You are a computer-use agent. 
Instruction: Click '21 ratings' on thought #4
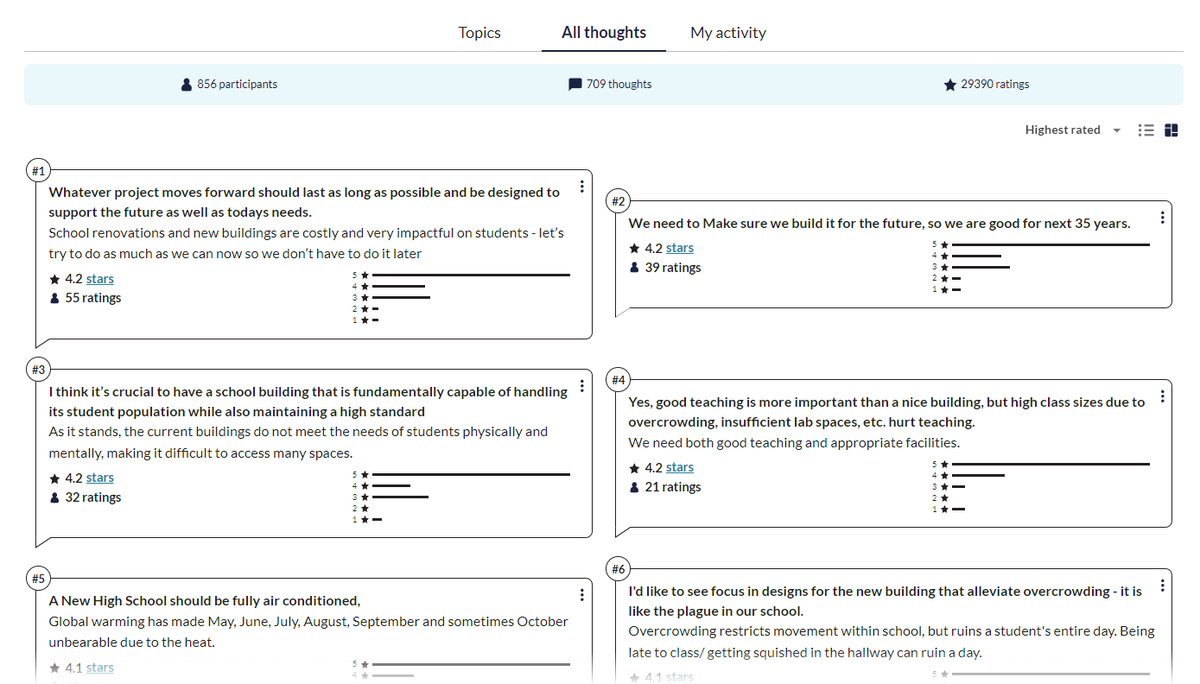[673, 487]
